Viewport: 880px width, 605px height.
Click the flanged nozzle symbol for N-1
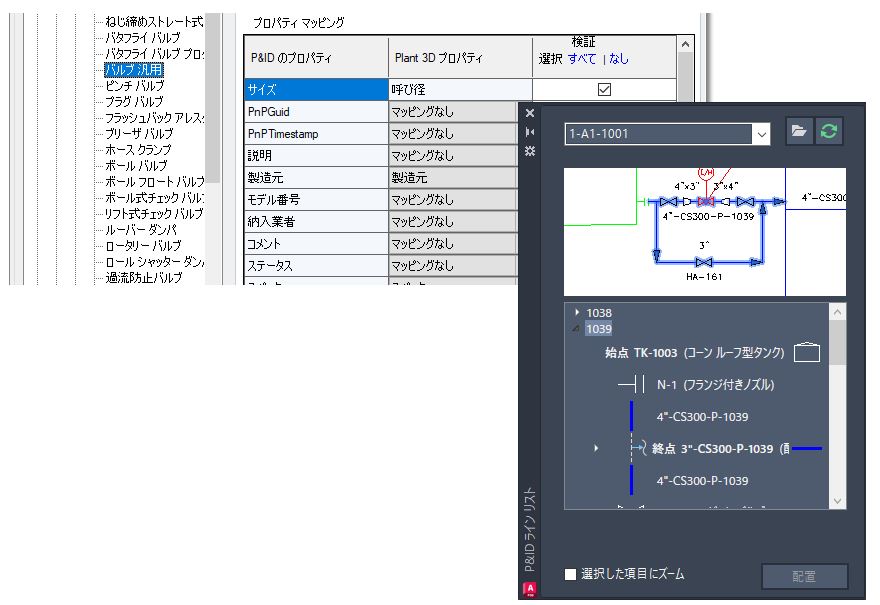[631, 384]
